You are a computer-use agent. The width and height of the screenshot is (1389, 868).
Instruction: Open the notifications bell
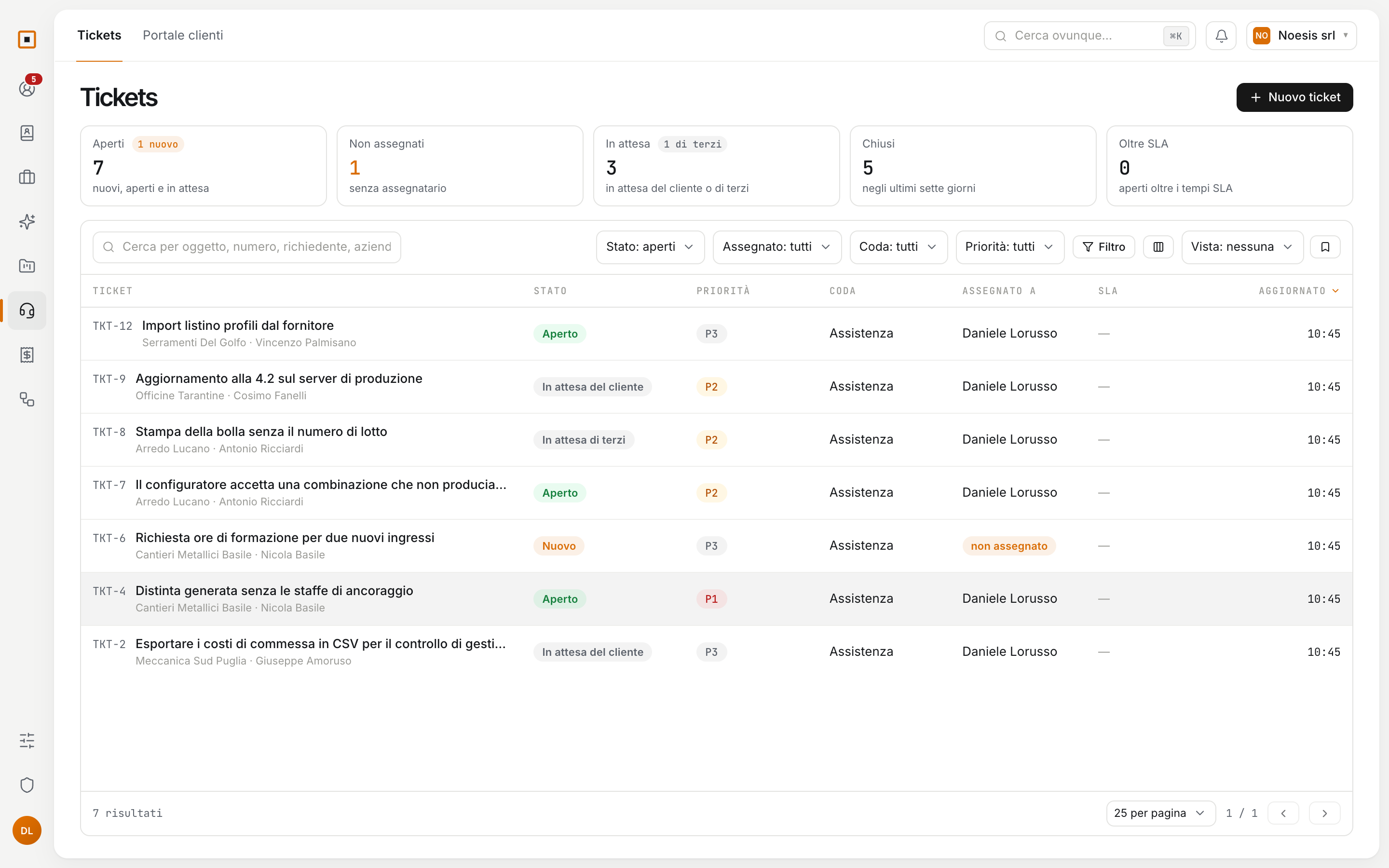point(1221,36)
